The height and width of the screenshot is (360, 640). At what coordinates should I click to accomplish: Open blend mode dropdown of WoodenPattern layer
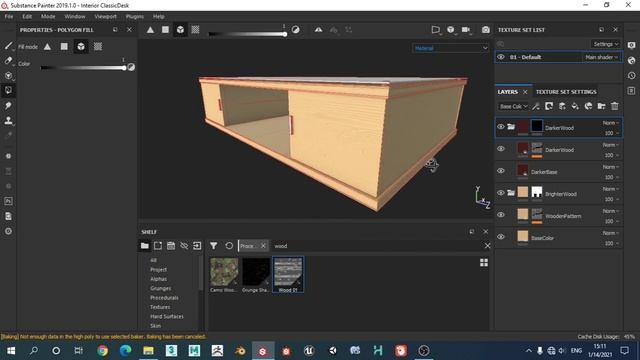pyautogui.click(x=611, y=211)
